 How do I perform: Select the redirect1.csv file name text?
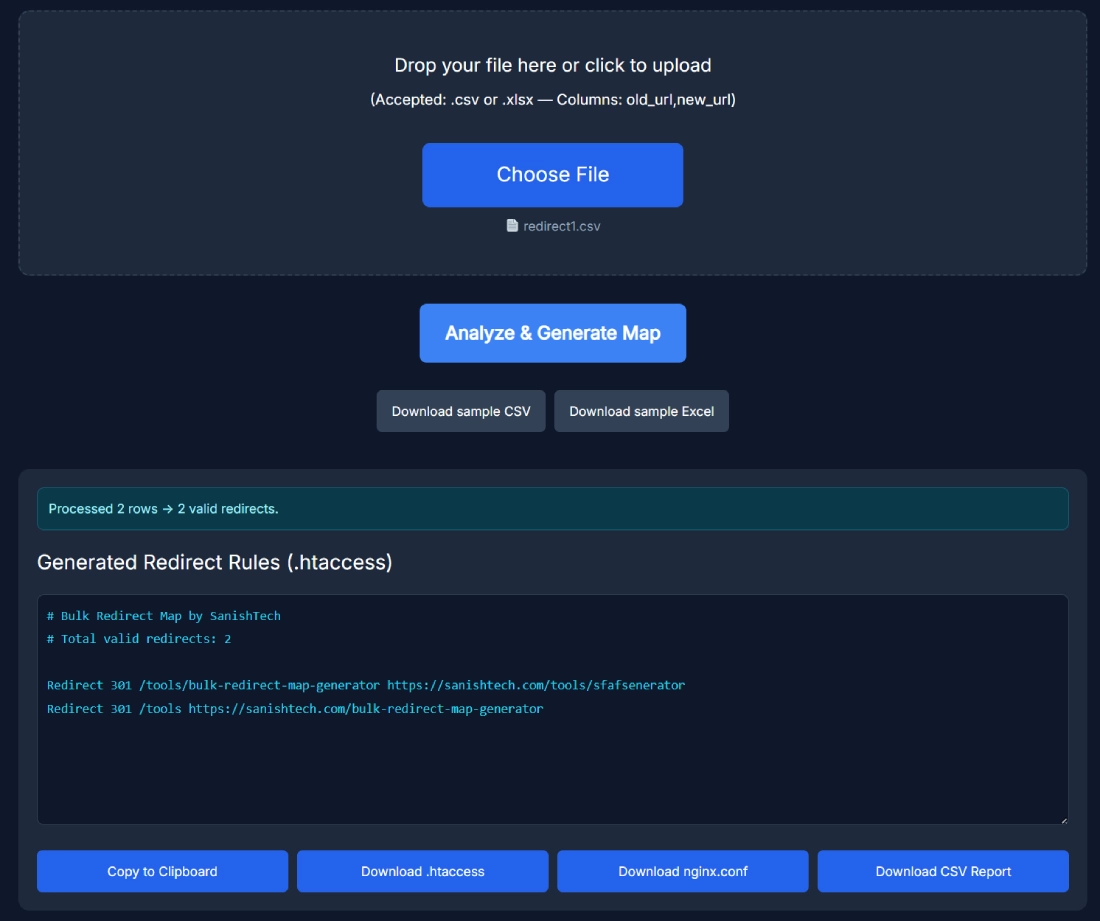(x=562, y=225)
